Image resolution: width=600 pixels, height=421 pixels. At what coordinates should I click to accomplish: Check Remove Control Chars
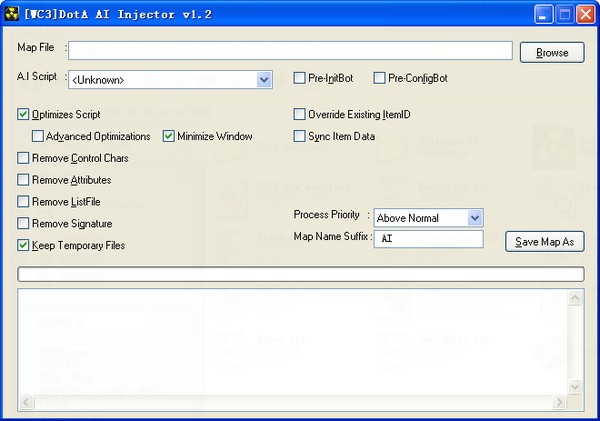coord(23,158)
